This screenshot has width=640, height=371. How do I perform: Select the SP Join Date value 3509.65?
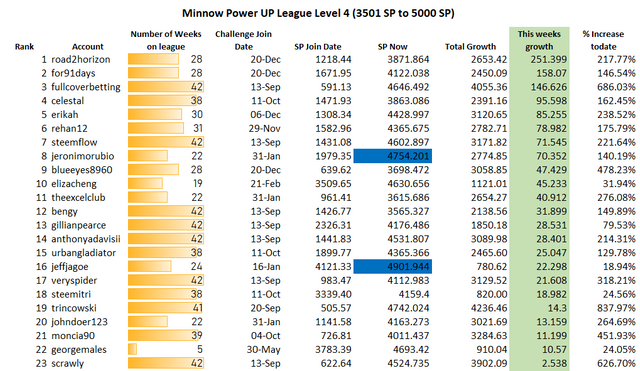pyautogui.click(x=333, y=184)
